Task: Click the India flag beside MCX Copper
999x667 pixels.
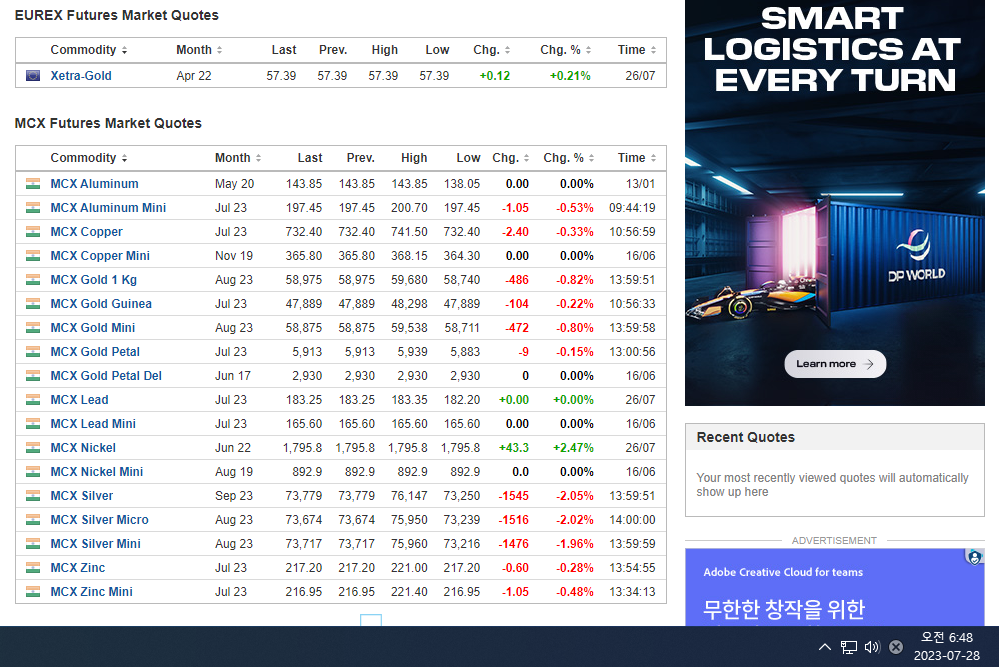Action: pos(32,232)
